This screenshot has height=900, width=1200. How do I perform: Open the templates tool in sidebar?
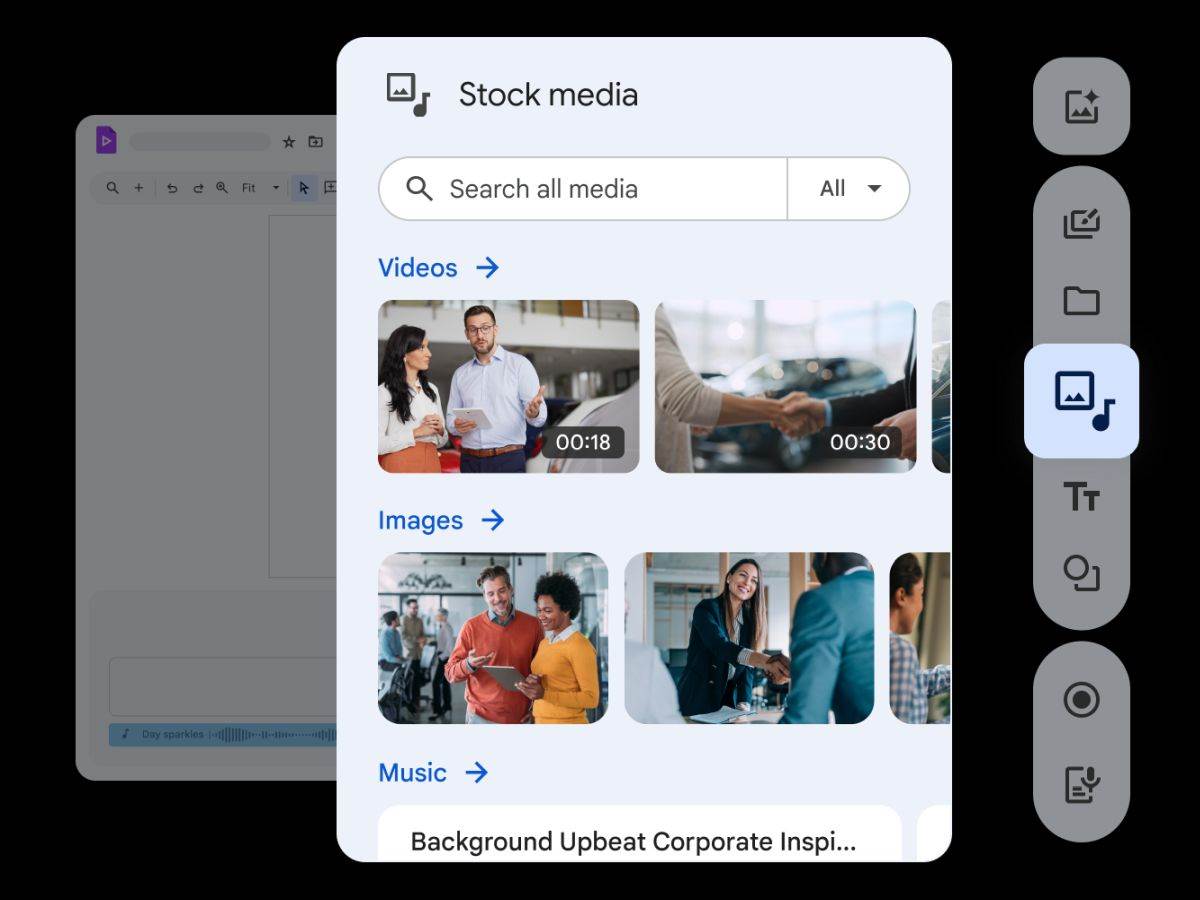(x=1081, y=223)
